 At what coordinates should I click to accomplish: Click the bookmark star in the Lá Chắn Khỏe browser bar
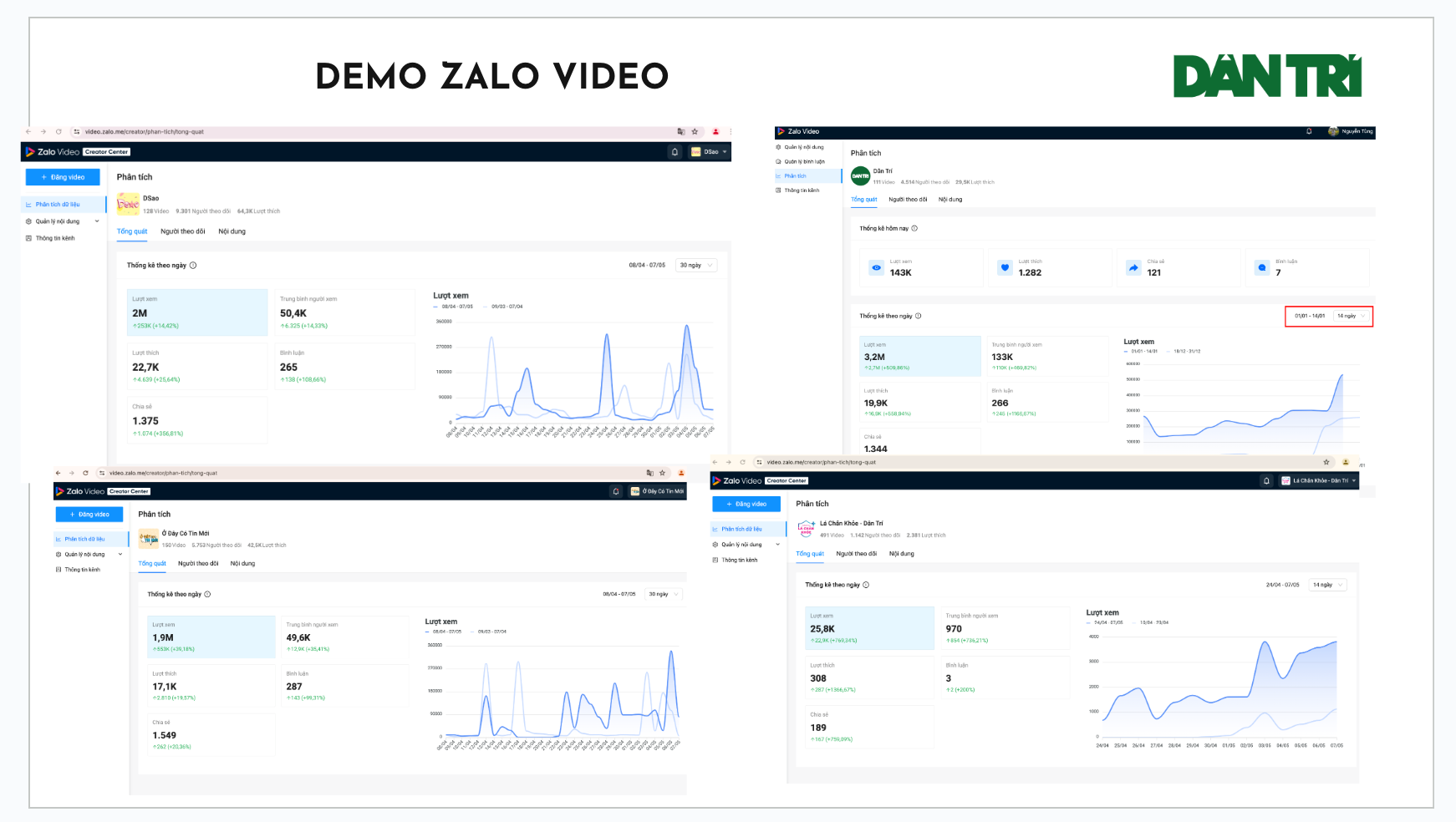pos(1326,462)
